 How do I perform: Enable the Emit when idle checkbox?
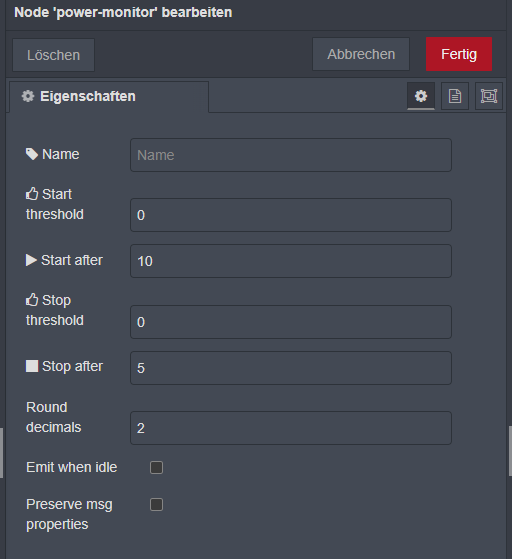(x=157, y=467)
